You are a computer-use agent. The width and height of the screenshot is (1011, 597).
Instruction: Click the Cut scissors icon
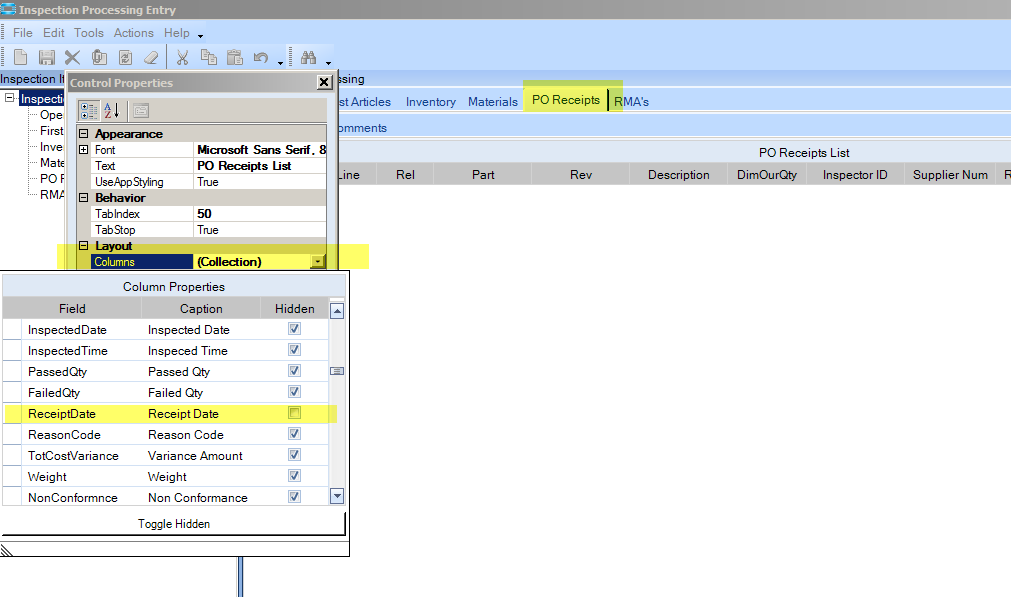[182, 57]
